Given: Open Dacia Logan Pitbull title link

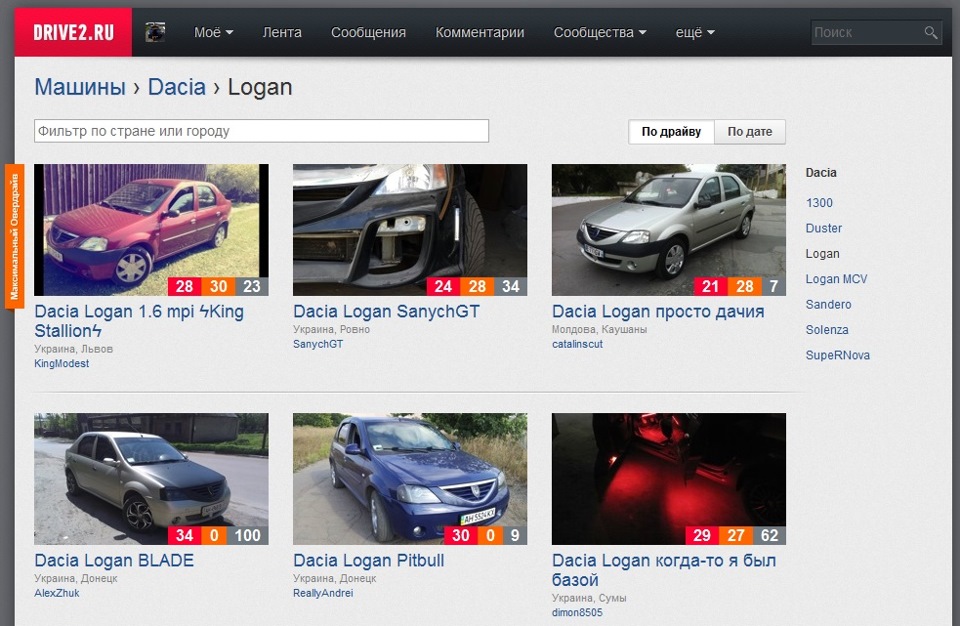Looking at the screenshot, I should click(369, 560).
